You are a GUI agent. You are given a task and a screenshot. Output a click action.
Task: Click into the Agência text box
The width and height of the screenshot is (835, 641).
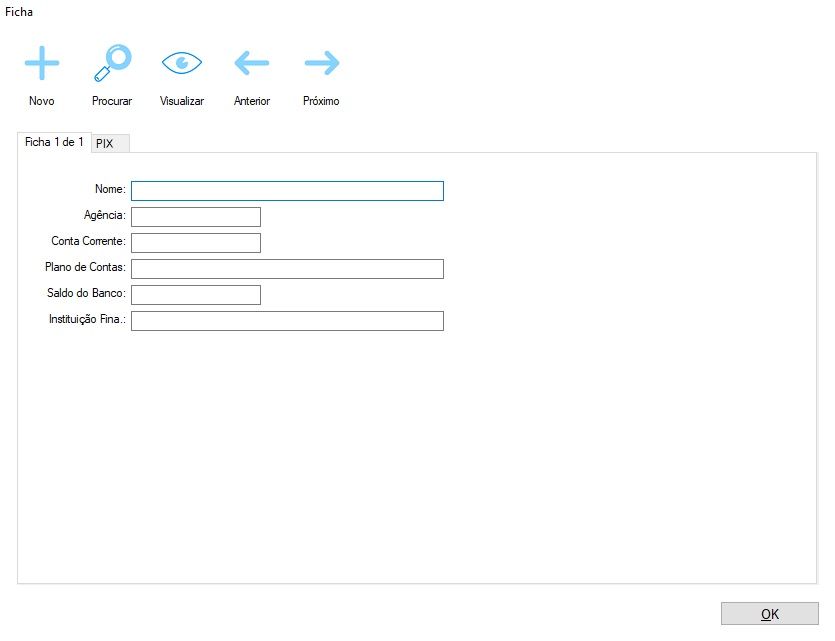click(196, 217)
